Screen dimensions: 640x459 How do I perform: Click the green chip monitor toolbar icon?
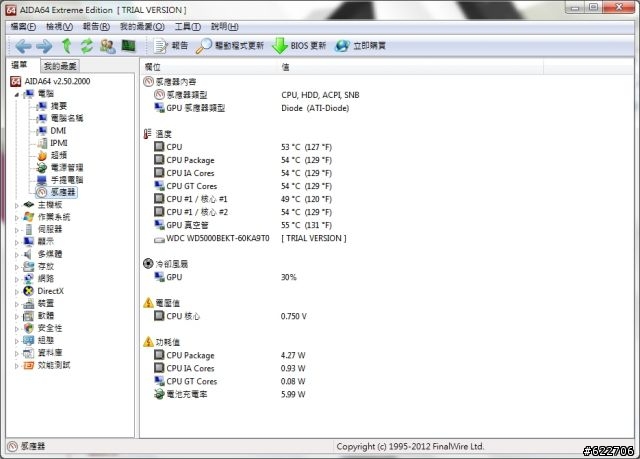click(x=128, y=46)
